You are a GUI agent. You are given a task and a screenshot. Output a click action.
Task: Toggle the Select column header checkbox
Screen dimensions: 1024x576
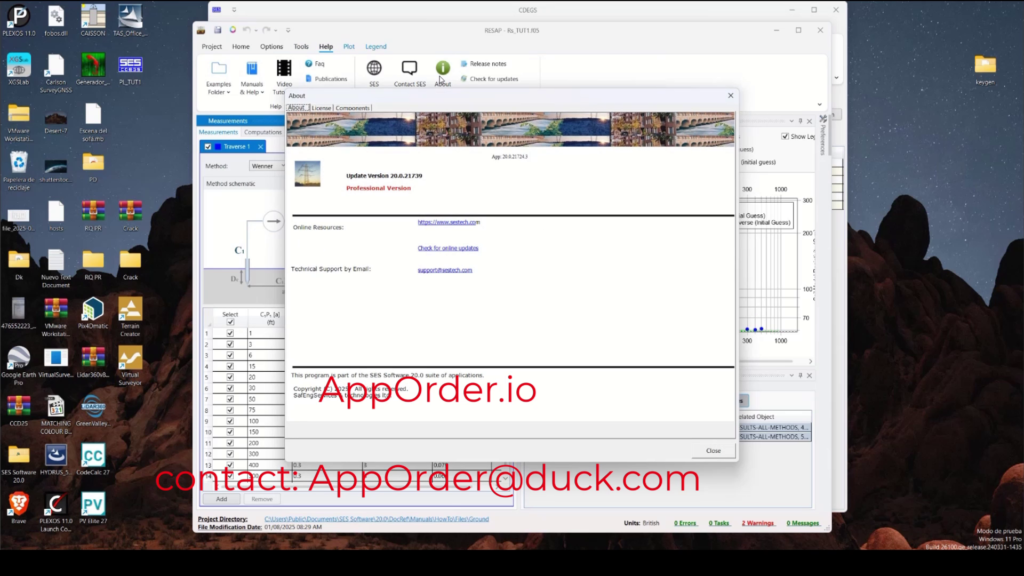[230, 322]
